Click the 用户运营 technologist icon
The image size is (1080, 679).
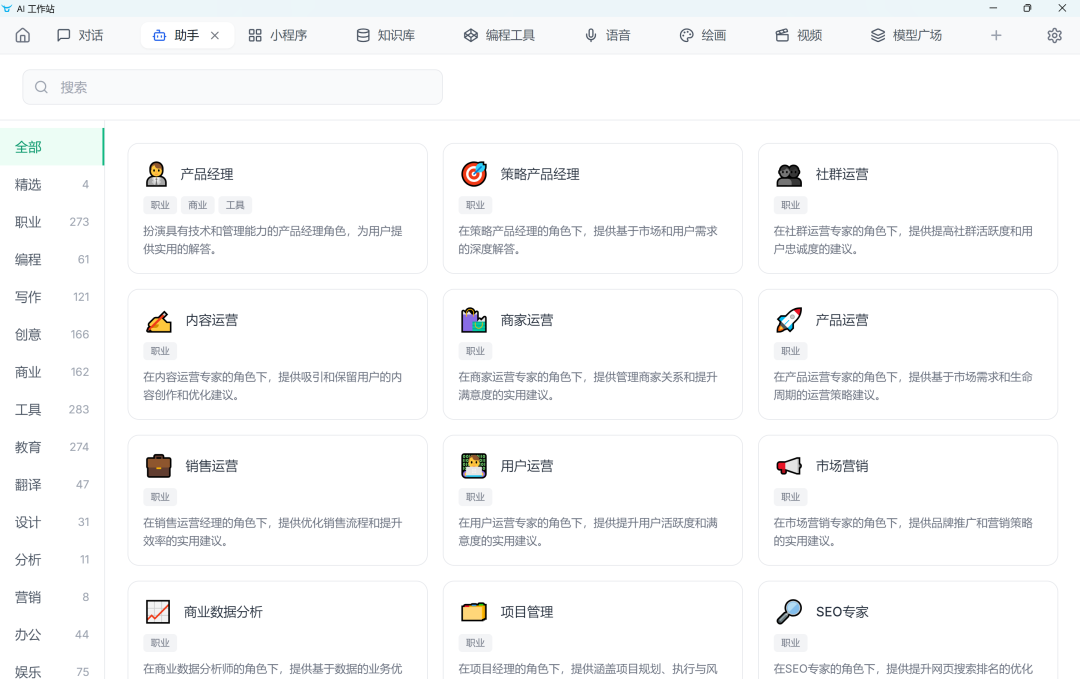coord(474,466)
